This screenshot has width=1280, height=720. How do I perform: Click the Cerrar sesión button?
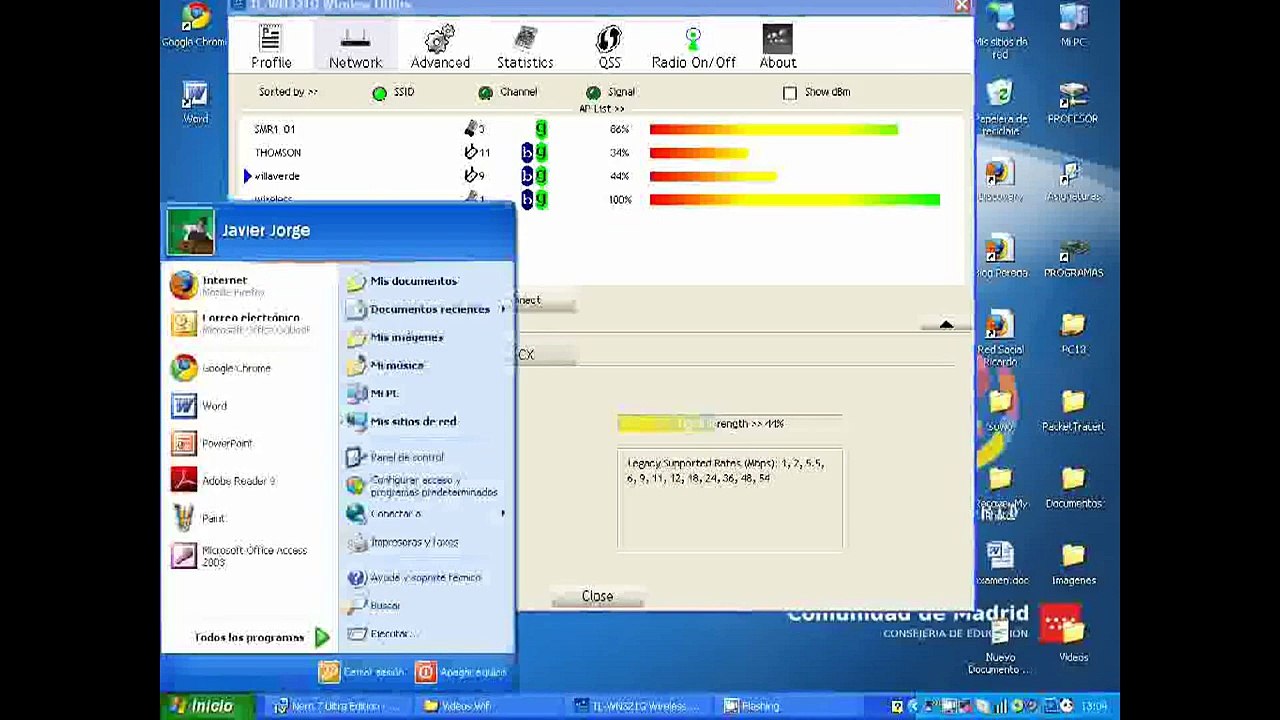tap(362, 672)
